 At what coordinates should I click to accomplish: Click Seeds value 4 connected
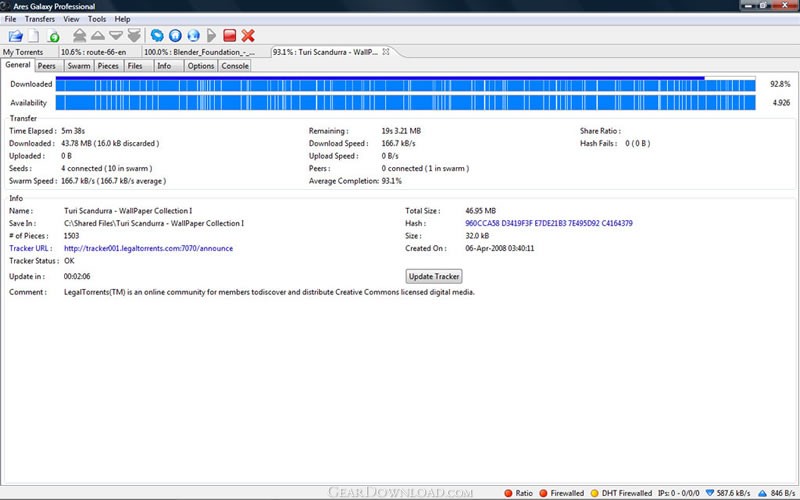pyautogui.click(x=107, y=168)
